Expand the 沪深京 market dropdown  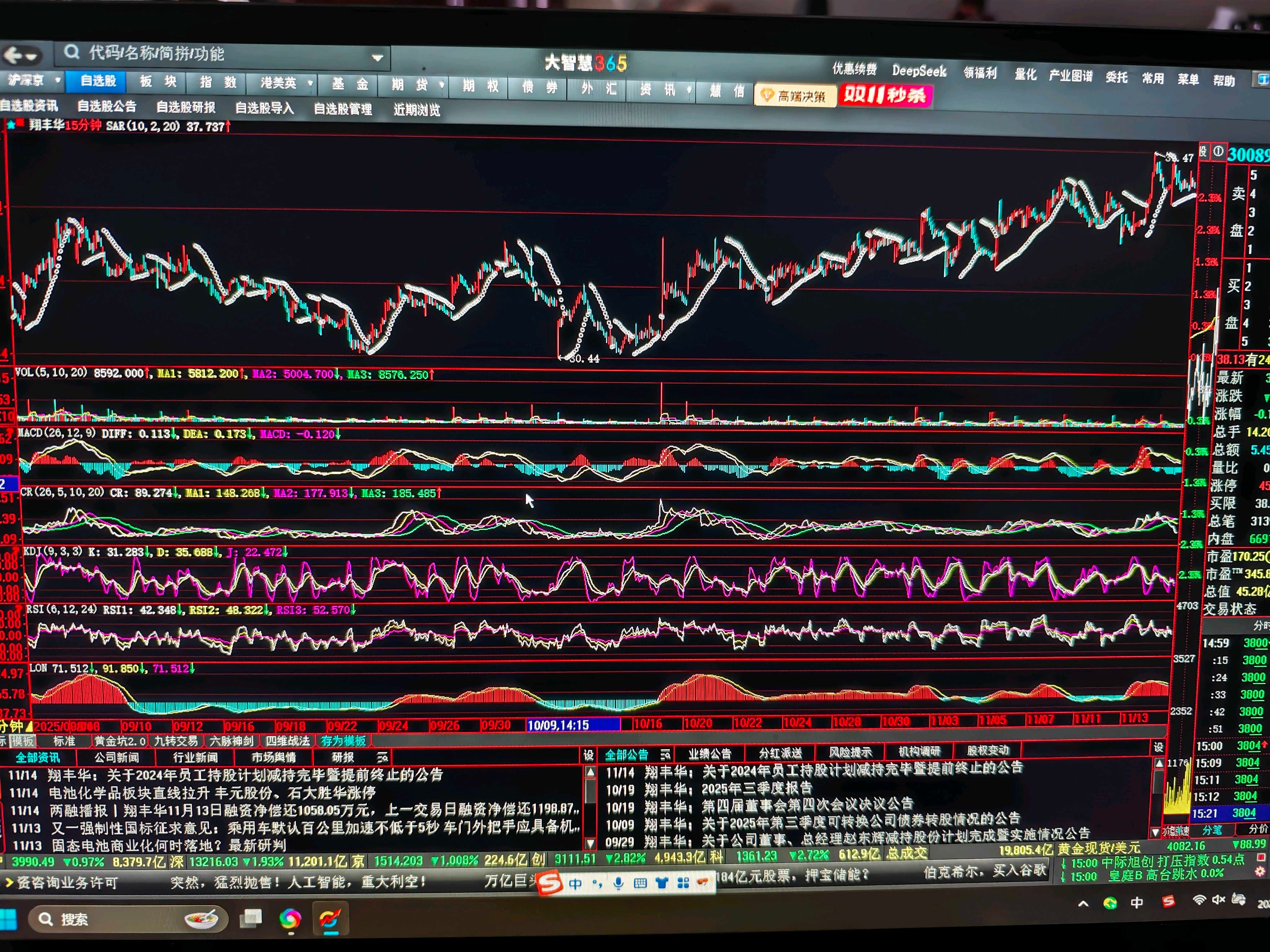pyautogui.click(x=58, y=80)
